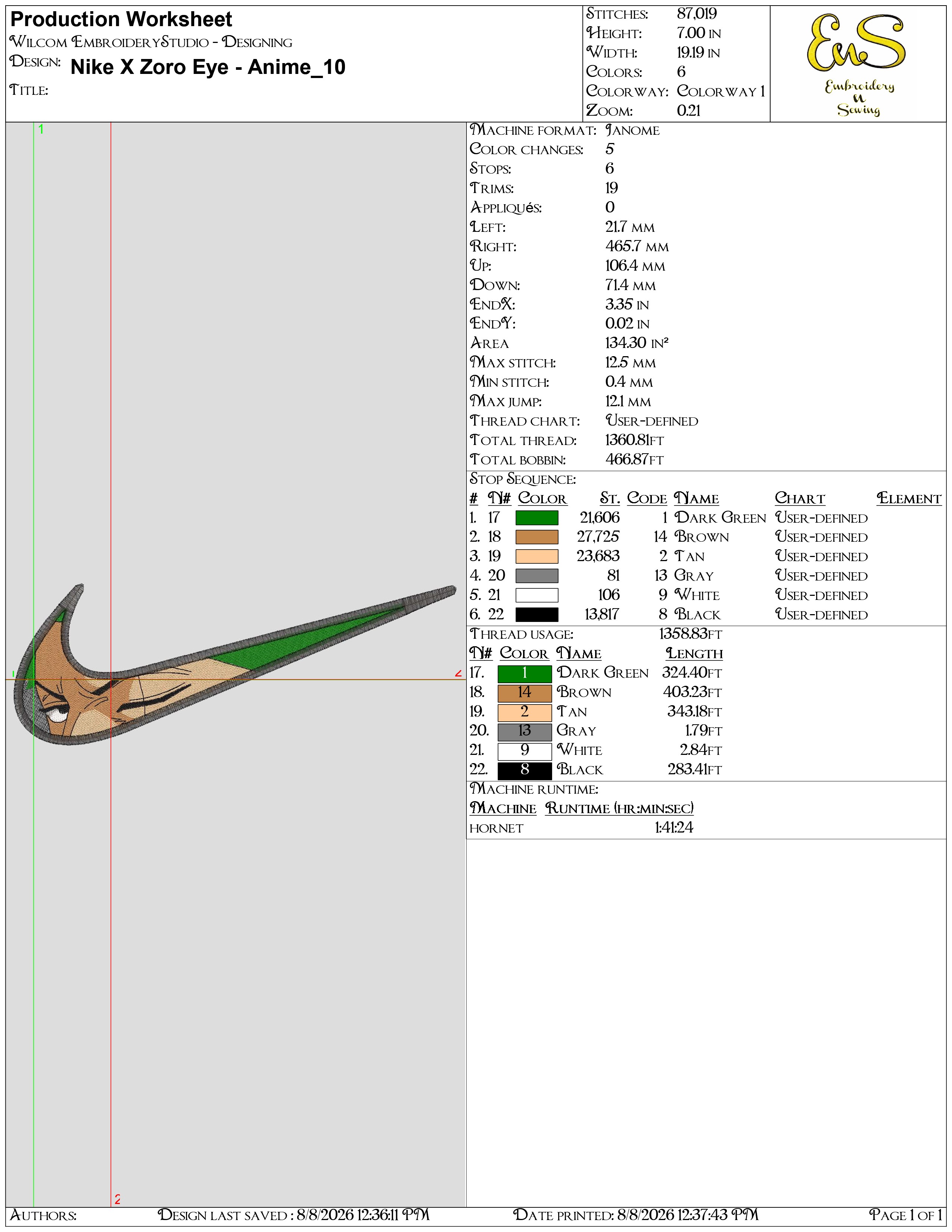Screen dimensions: 952x1232
Task: Select the White swatch in Stop Sequence row 5
Action: pos(536,595)
